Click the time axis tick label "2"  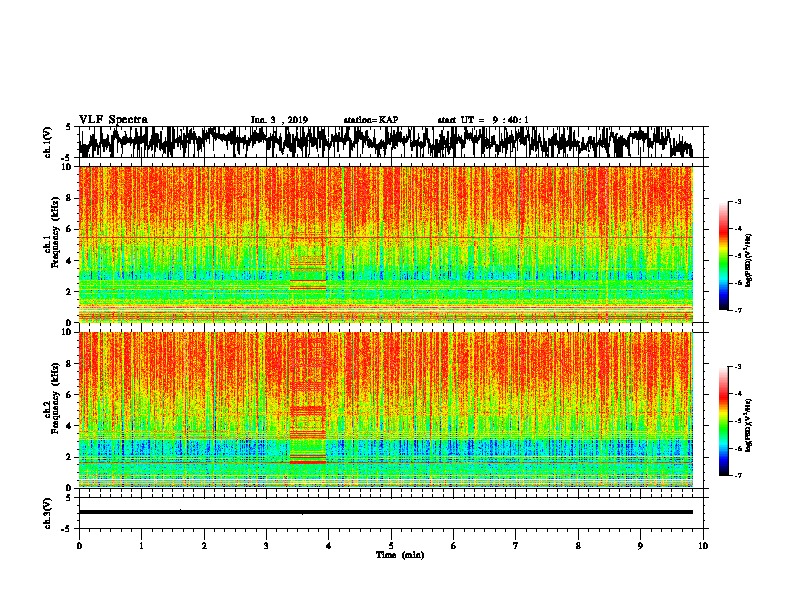pos(204,545)
